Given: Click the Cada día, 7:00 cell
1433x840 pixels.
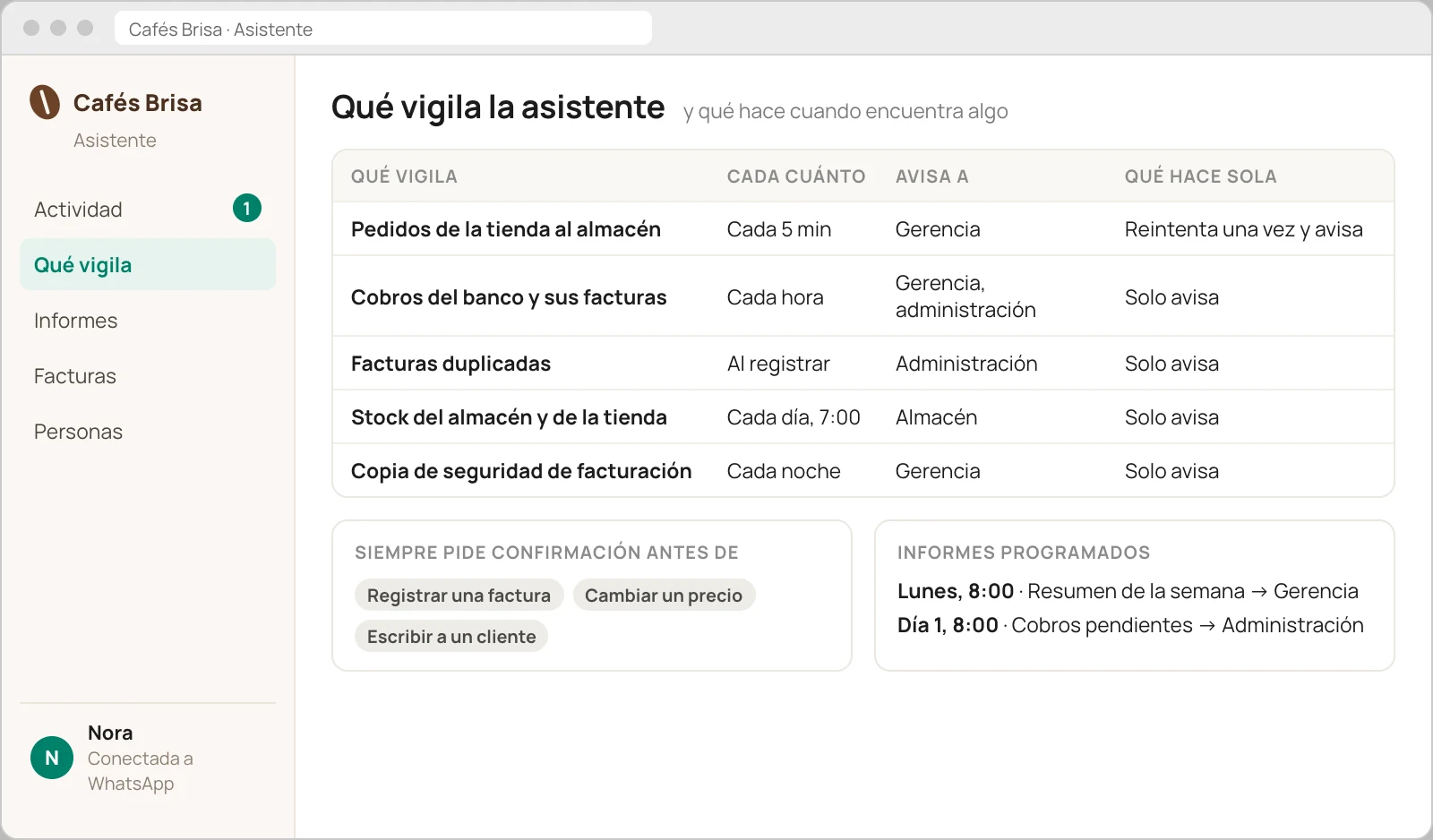Looking at the screenshot, I should pyautogui.click(x=794, y=417).
